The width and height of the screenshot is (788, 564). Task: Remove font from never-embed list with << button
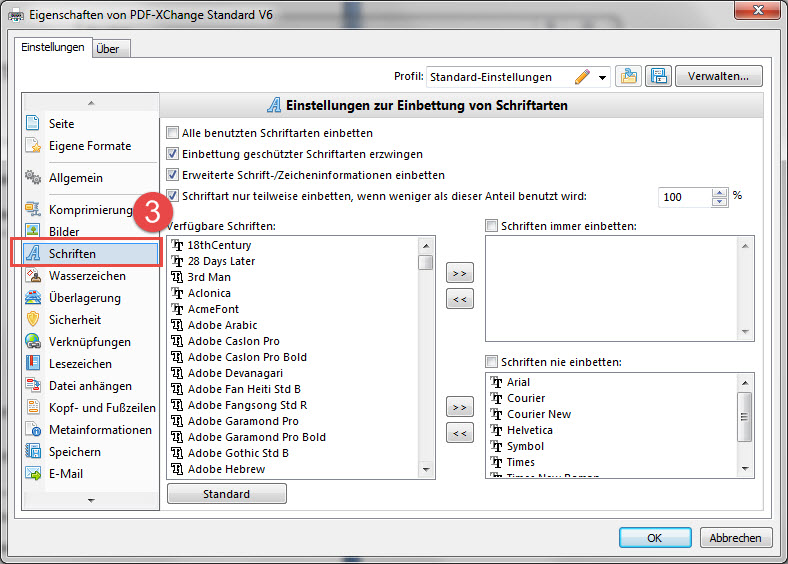[460, 433]
